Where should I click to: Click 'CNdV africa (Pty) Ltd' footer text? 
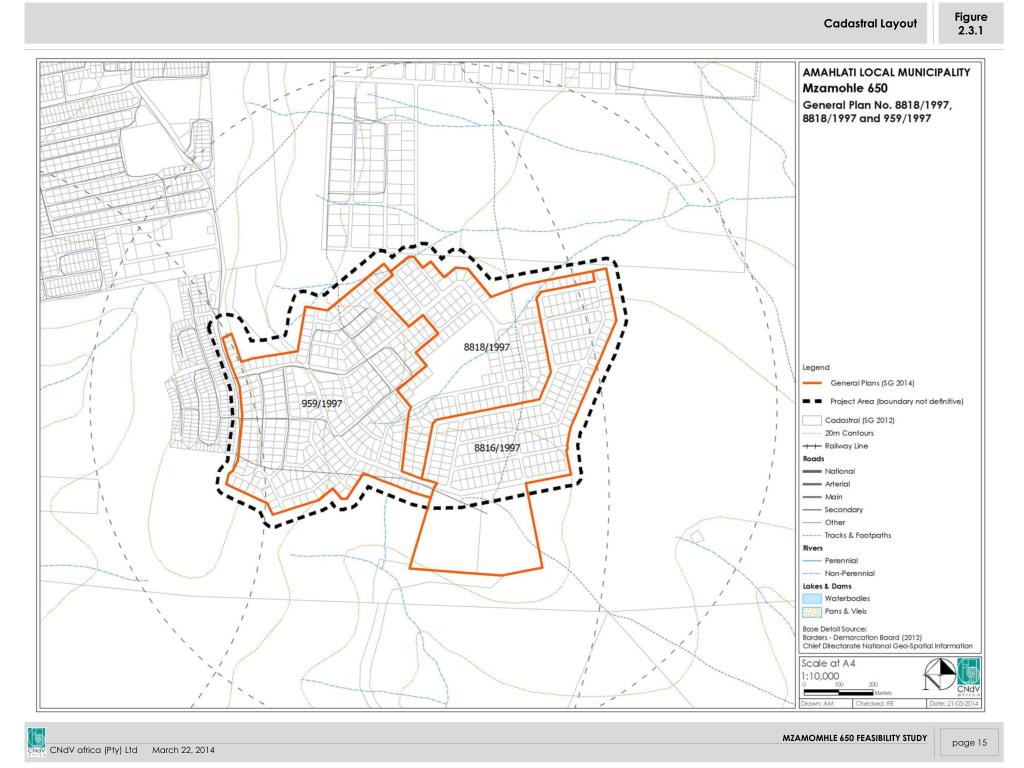coord(94,750)
